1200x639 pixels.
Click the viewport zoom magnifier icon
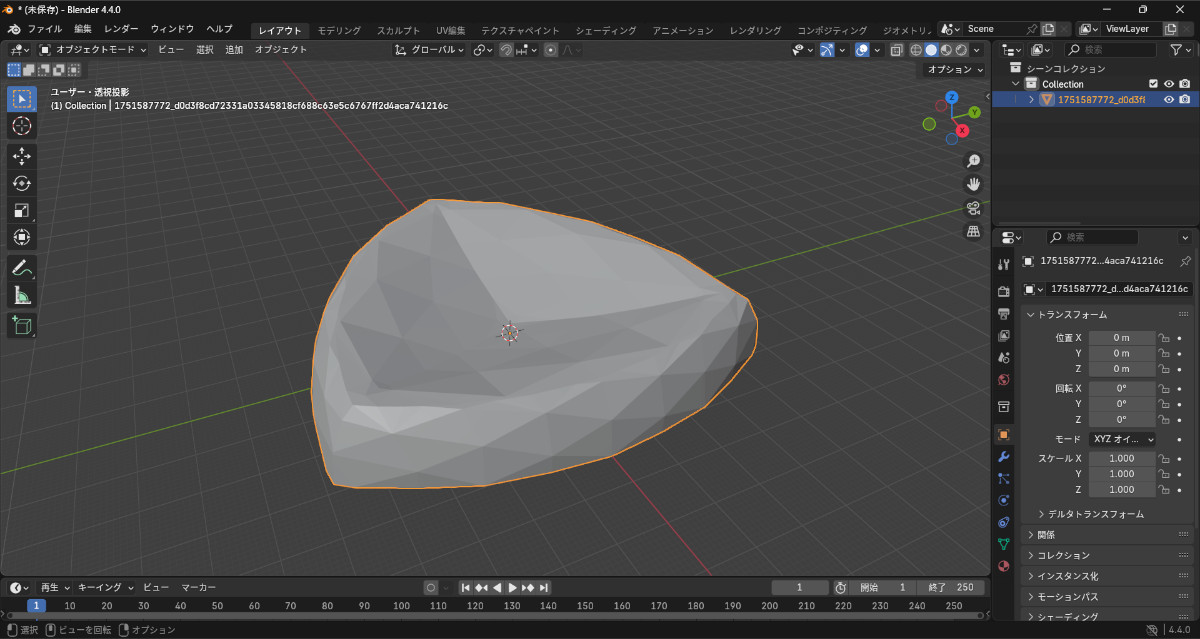tap(973, 161)
